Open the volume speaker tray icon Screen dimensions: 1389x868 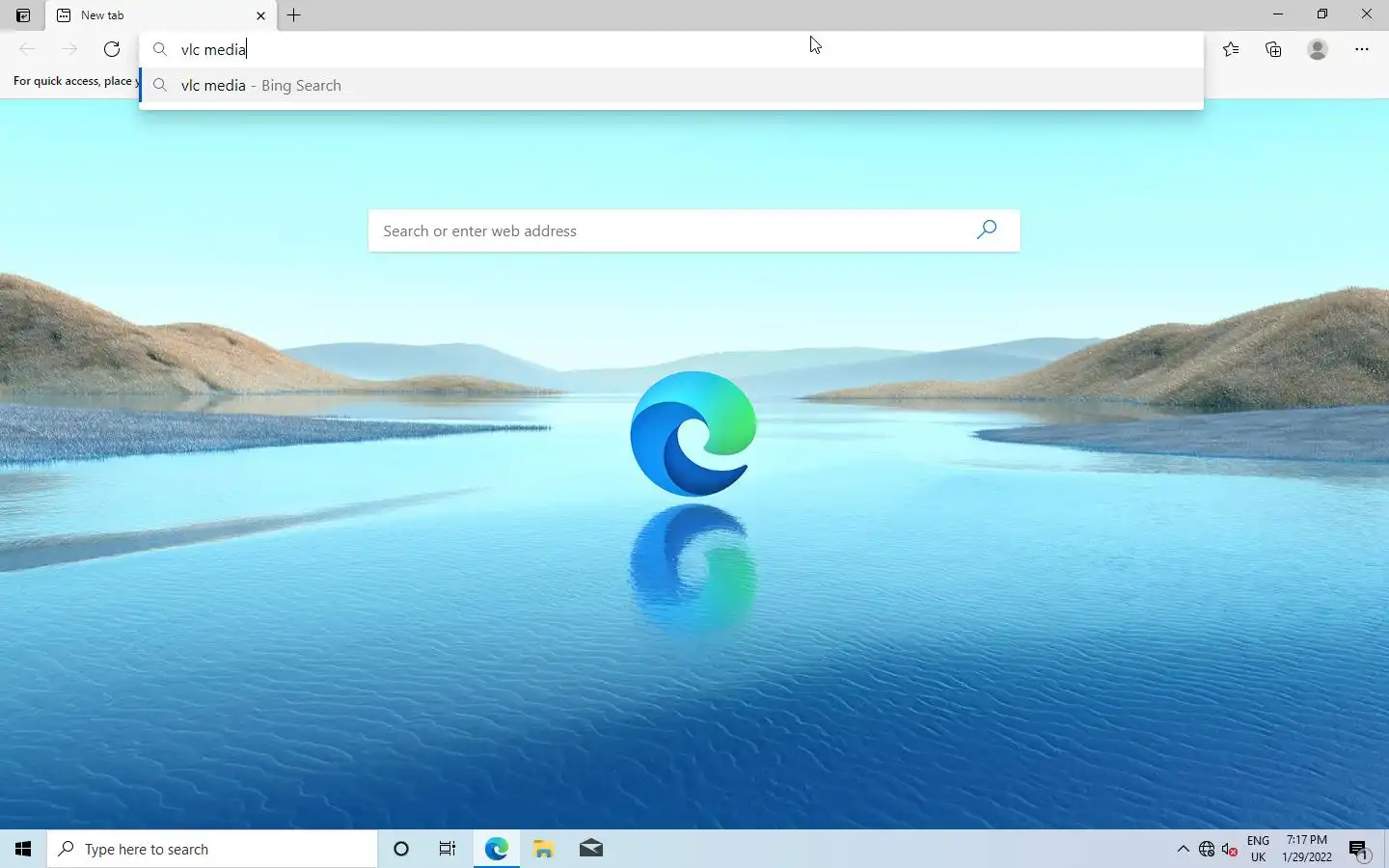tap(1230, 849)
